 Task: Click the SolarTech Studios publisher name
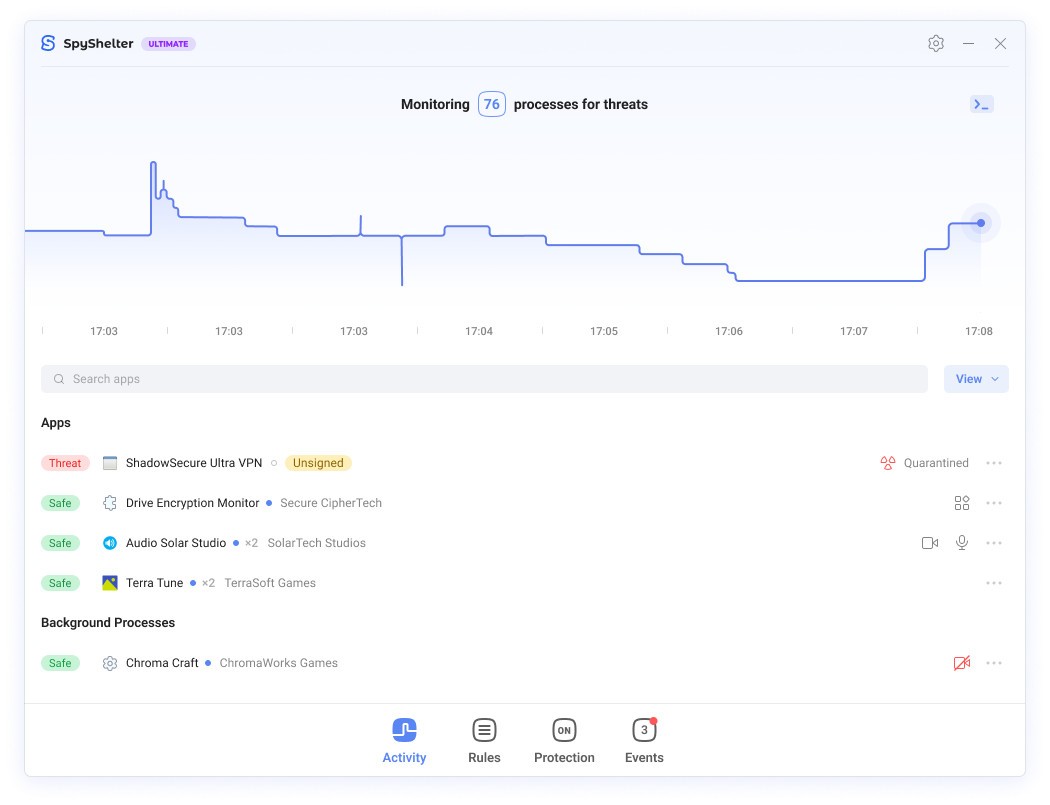click(x=317, y=543)
